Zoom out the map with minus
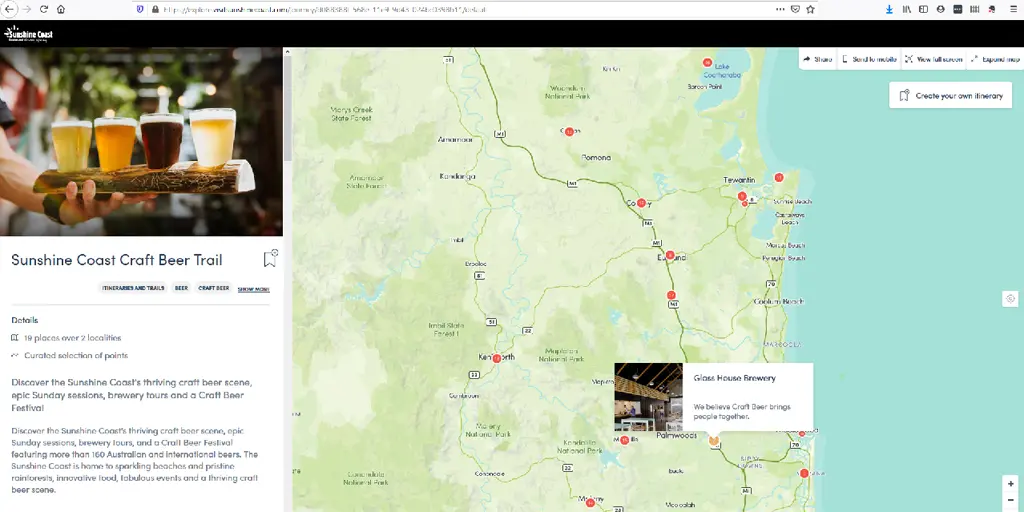Image resolution: width=1024 pixels, height=512 pixels. pos(1011,500)
